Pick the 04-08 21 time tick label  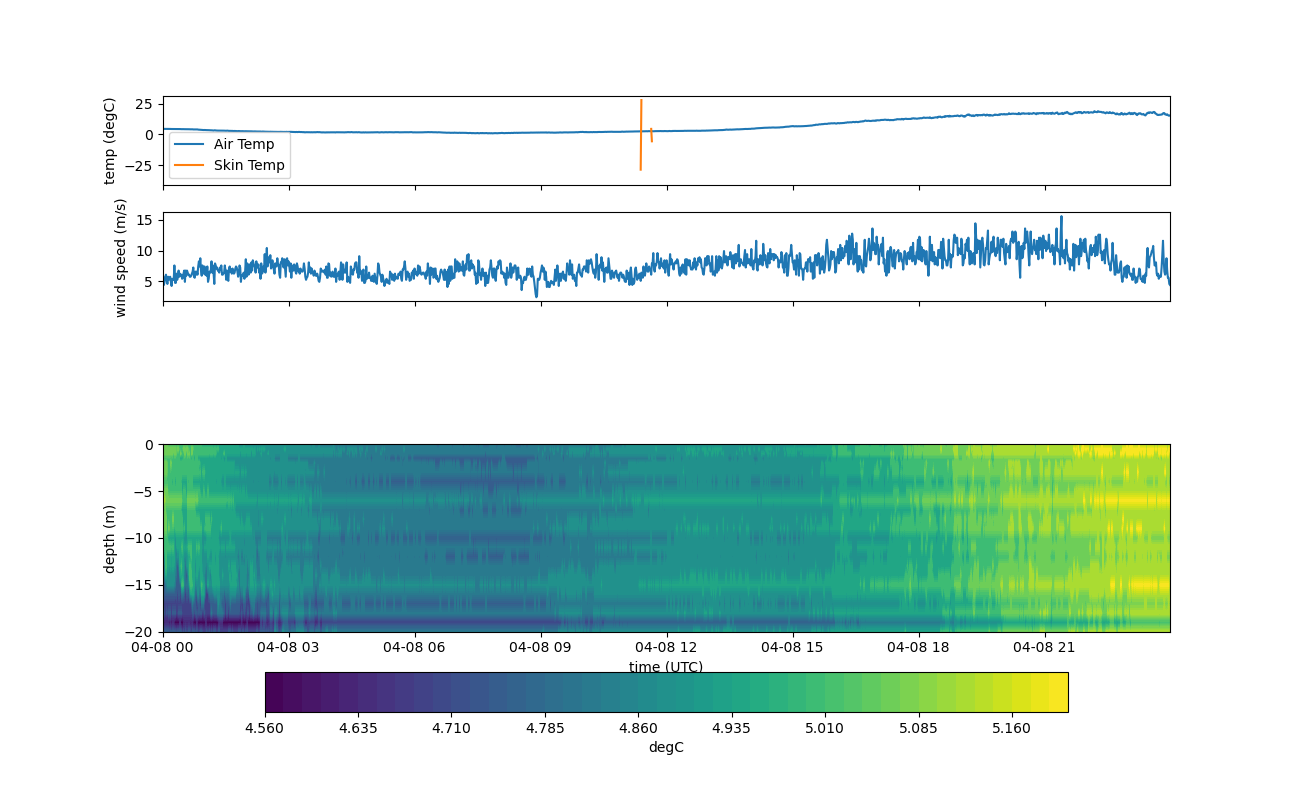1045,647
